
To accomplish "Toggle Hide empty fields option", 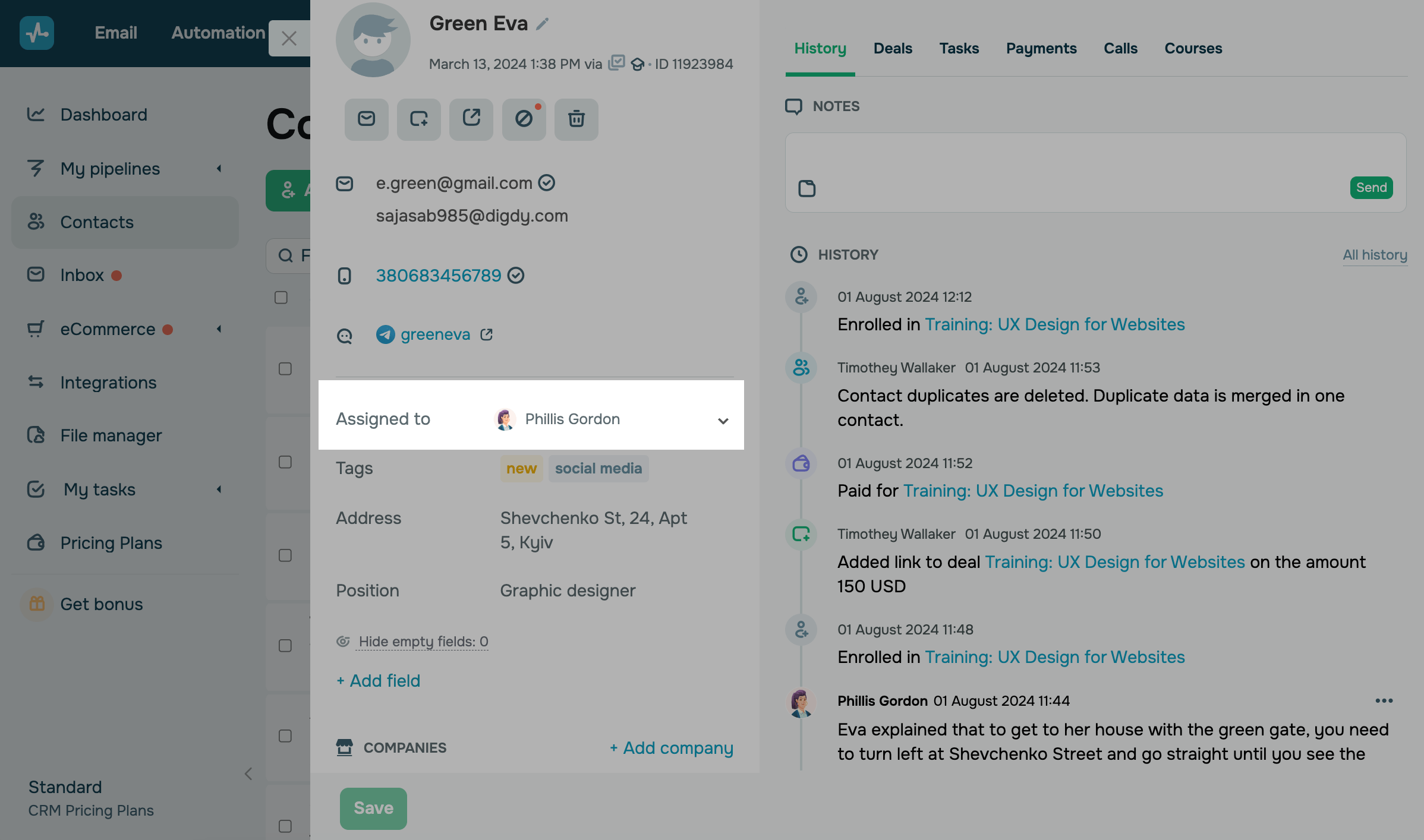I will coord(423,642).
